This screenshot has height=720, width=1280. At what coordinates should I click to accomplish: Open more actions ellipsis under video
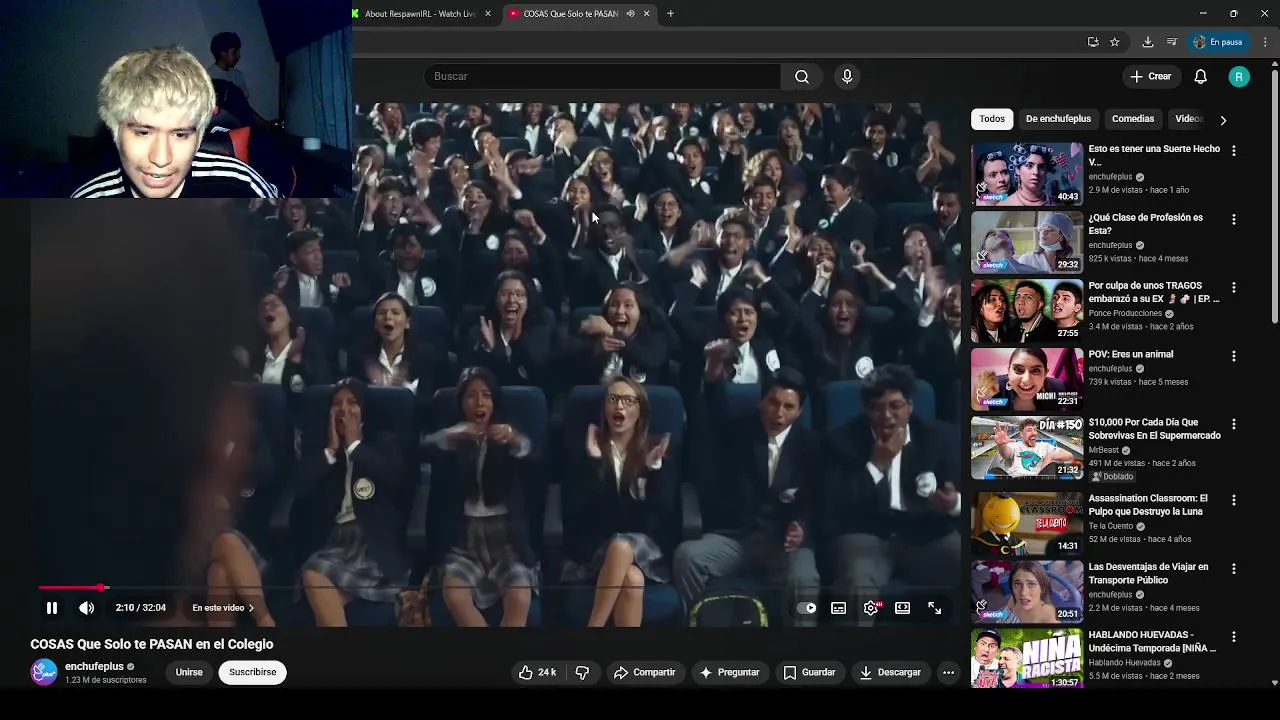(948, 673)
